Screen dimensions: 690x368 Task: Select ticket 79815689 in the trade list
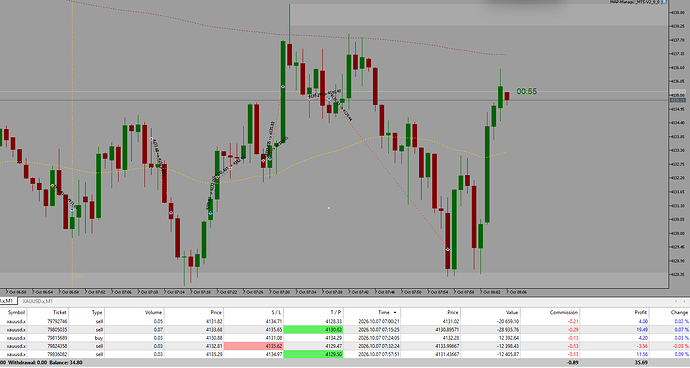[57, 338]
